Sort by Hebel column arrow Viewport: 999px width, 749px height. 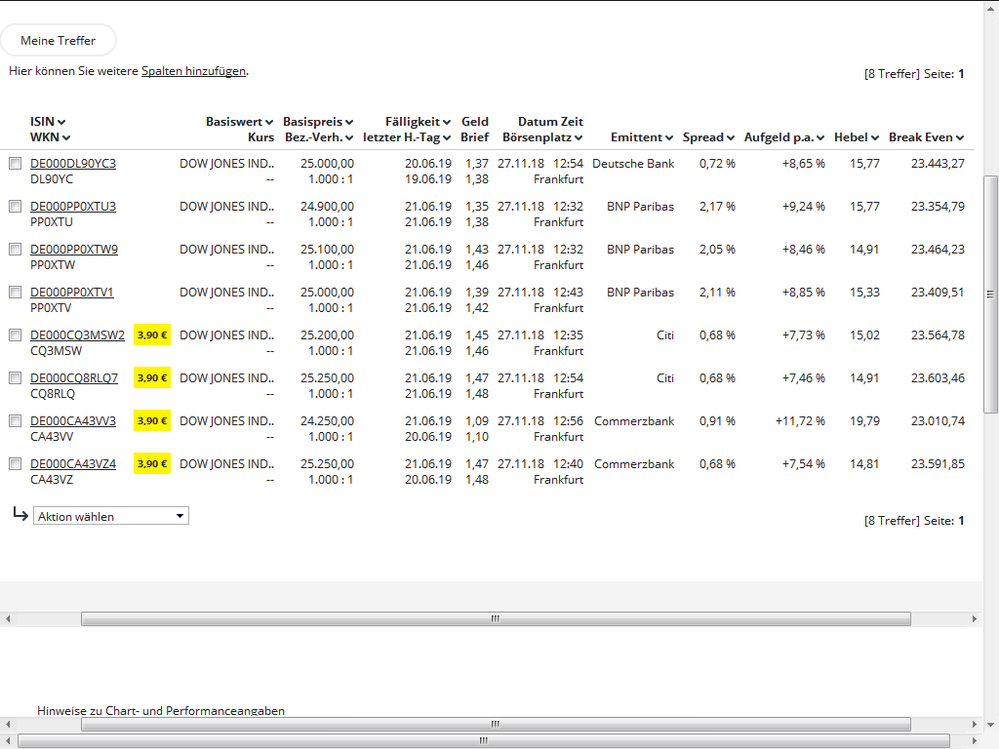tap(875, 138)
